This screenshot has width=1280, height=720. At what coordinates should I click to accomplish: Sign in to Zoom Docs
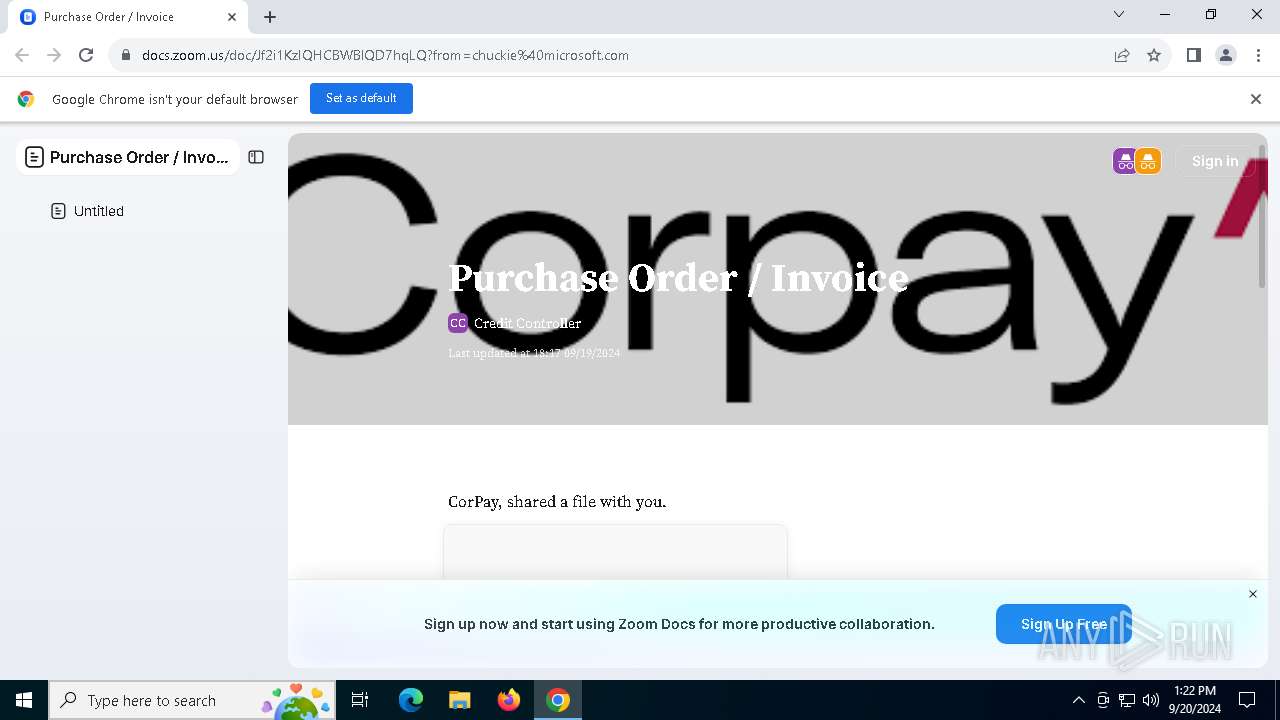point(1214,161)
